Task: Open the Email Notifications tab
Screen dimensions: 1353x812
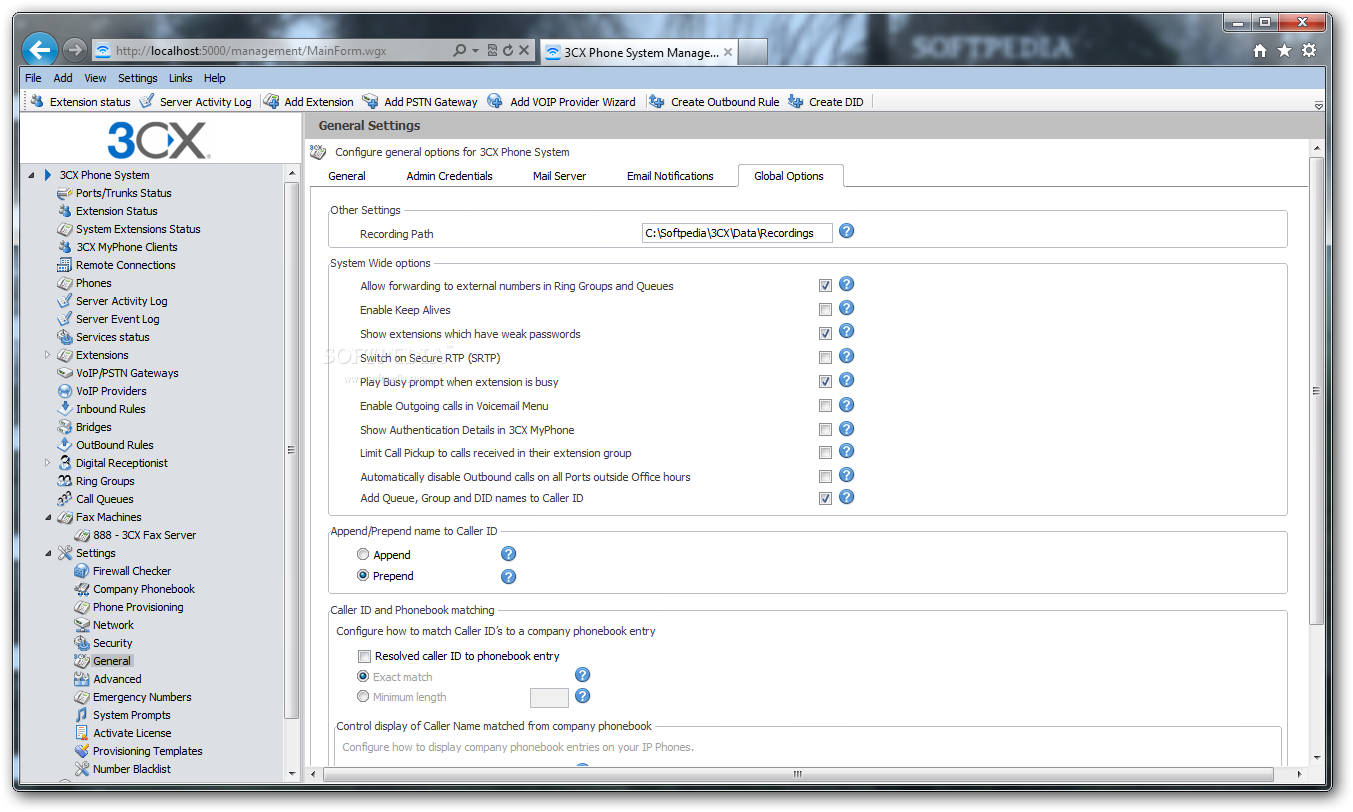Action: pos(670,176)
